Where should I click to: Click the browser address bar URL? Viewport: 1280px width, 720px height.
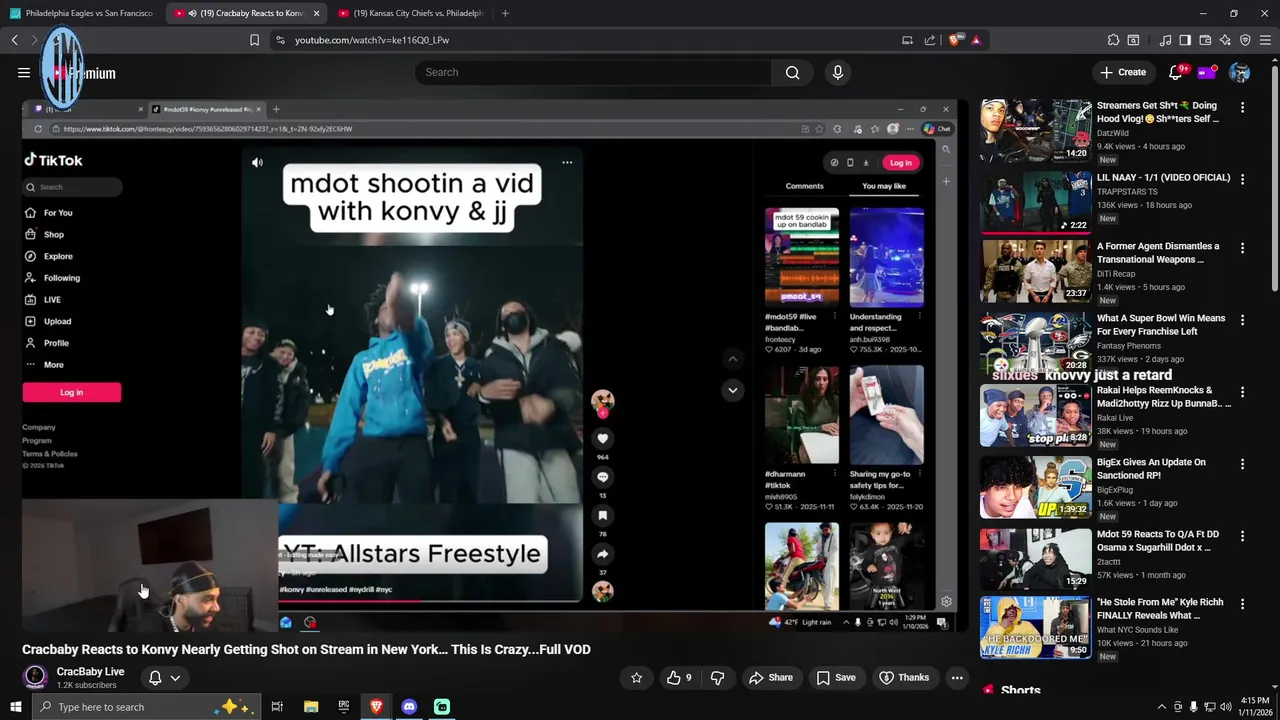(x=372, y=40)
